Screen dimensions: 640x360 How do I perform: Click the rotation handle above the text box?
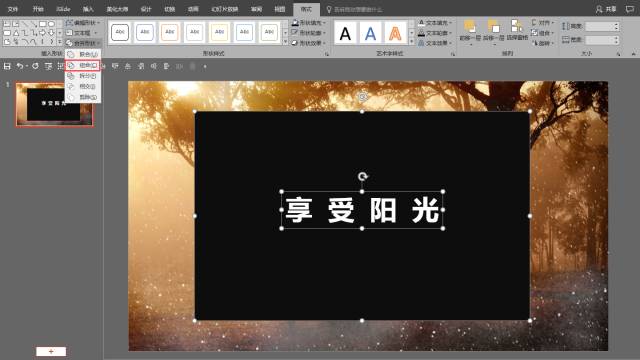click(x=362, y=176)
